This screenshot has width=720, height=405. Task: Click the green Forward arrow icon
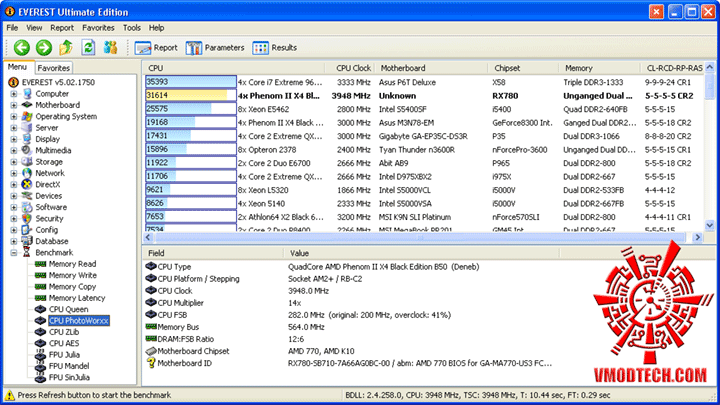[44, 47]
